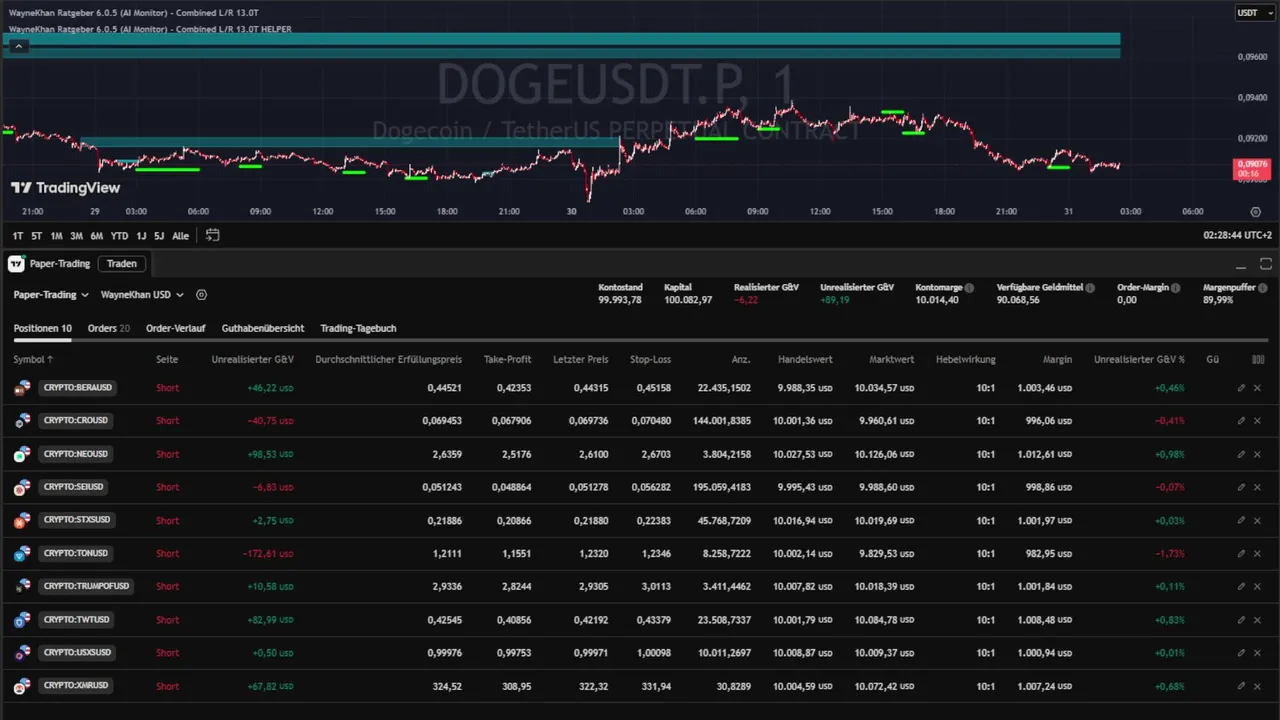Close the NEOUSD position with X
Viewport: 1280px width, 720px height.
(x=1258, y=454)
